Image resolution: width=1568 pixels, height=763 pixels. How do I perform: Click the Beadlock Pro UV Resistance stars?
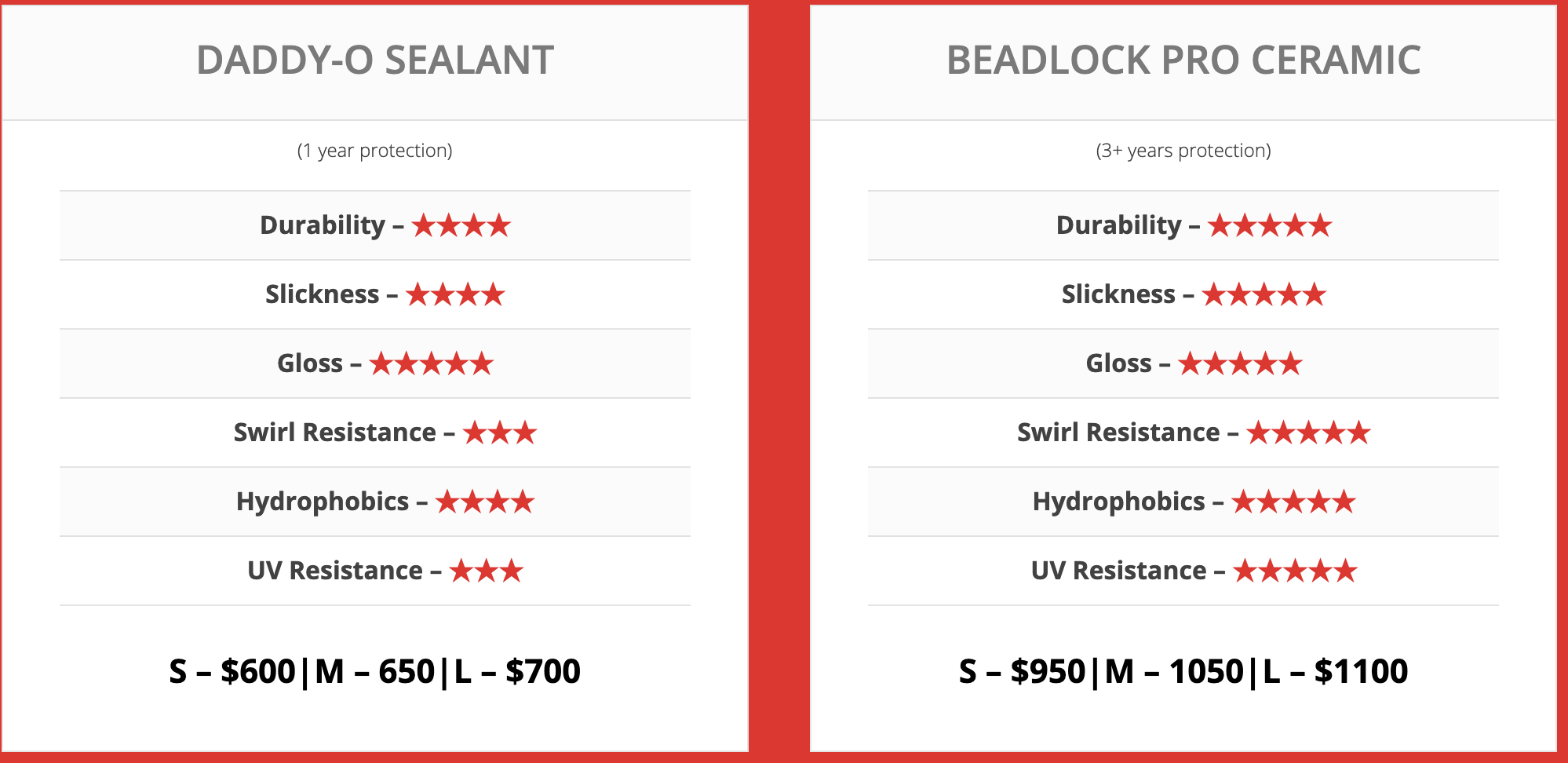(1295, 571)
